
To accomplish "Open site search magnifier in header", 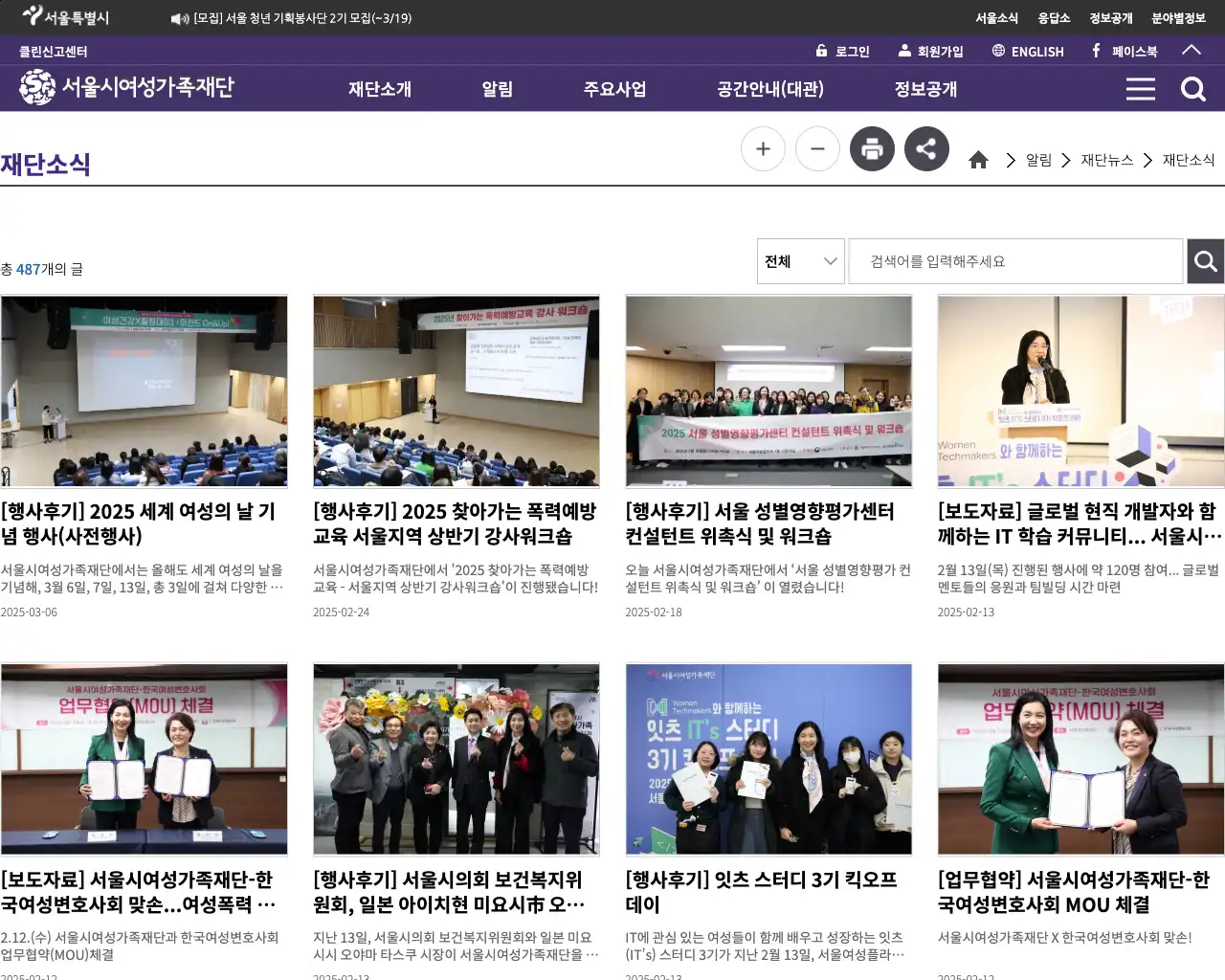I will 1192,89.
